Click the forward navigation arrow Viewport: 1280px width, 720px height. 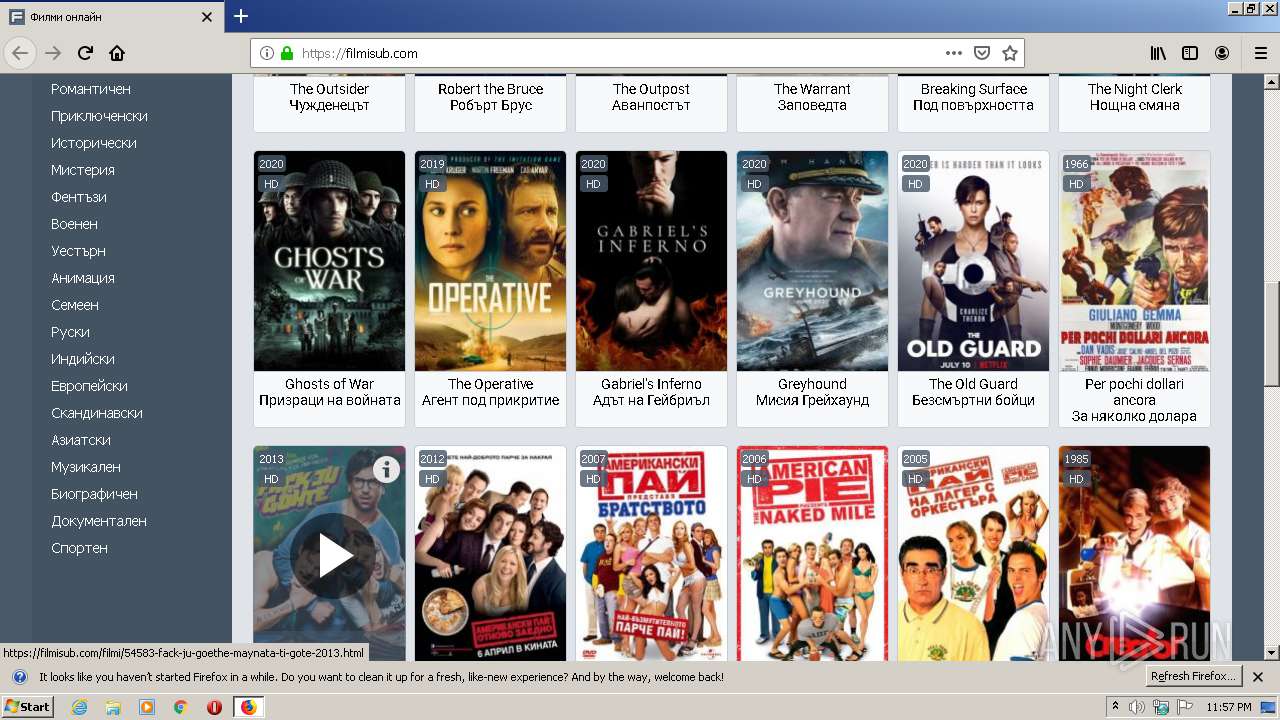pos(53,53)
